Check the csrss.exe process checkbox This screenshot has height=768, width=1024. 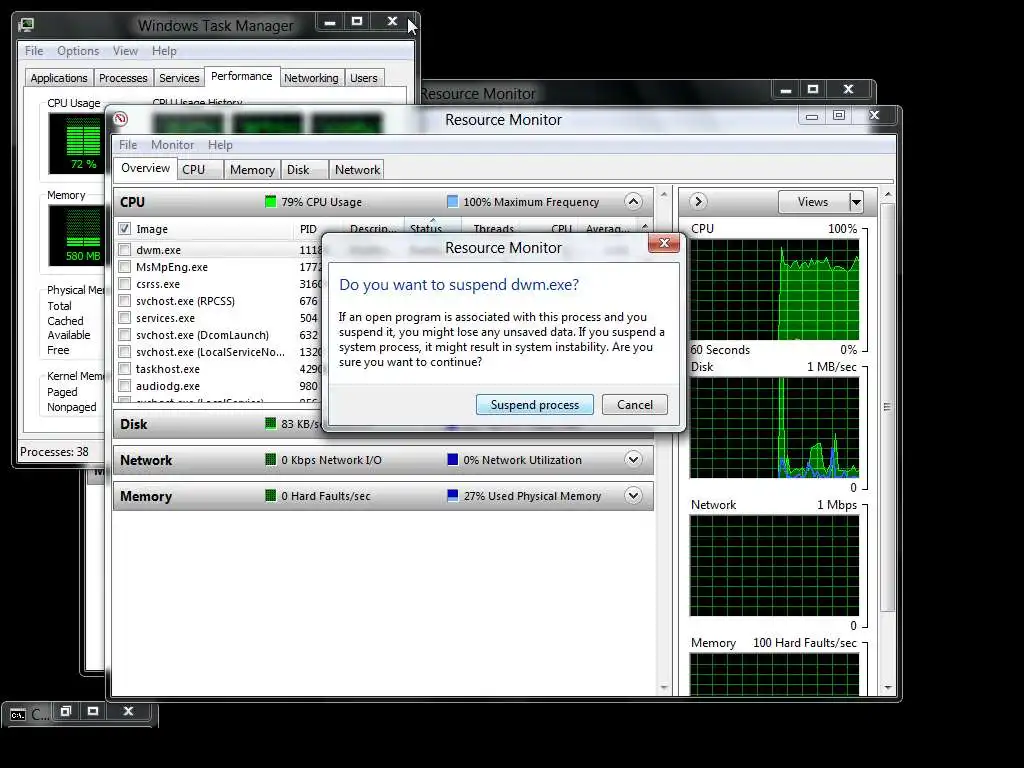124,283
